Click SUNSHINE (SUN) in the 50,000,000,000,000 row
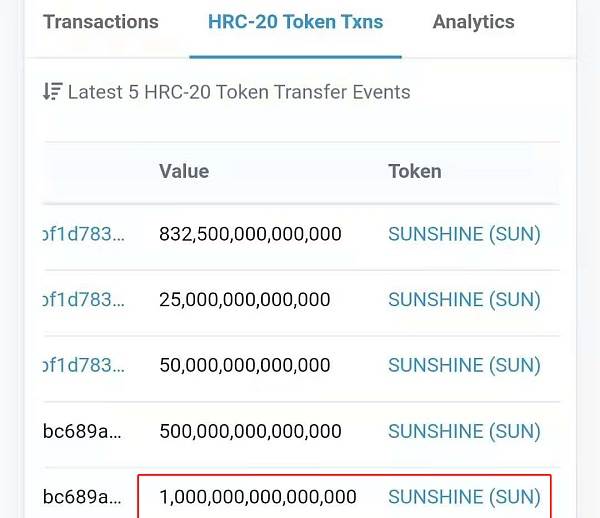The image size is (600, 518). coord(464,365)
